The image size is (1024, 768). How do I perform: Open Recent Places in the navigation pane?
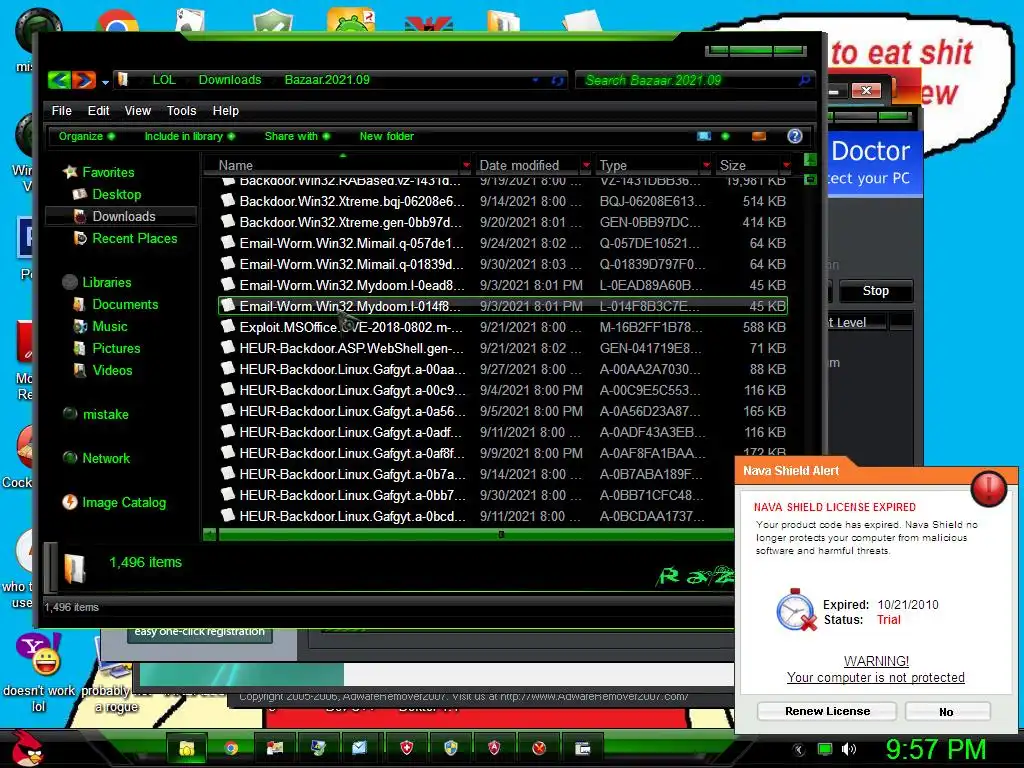(135, 239)
